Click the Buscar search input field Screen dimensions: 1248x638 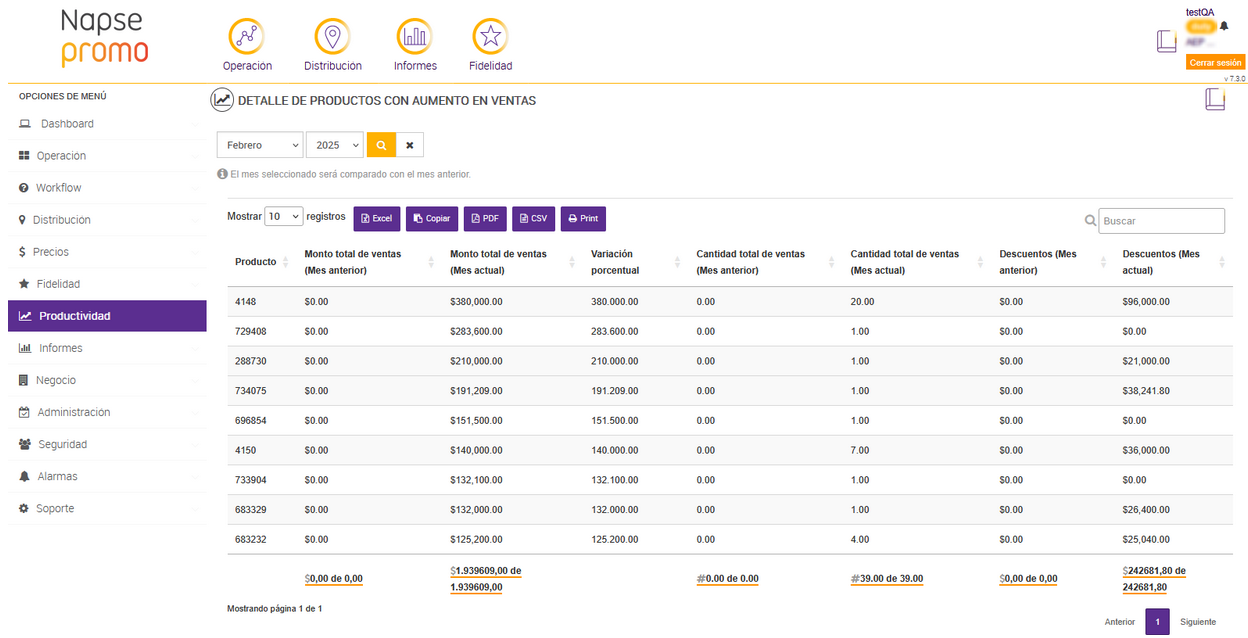coord(1161,221)
